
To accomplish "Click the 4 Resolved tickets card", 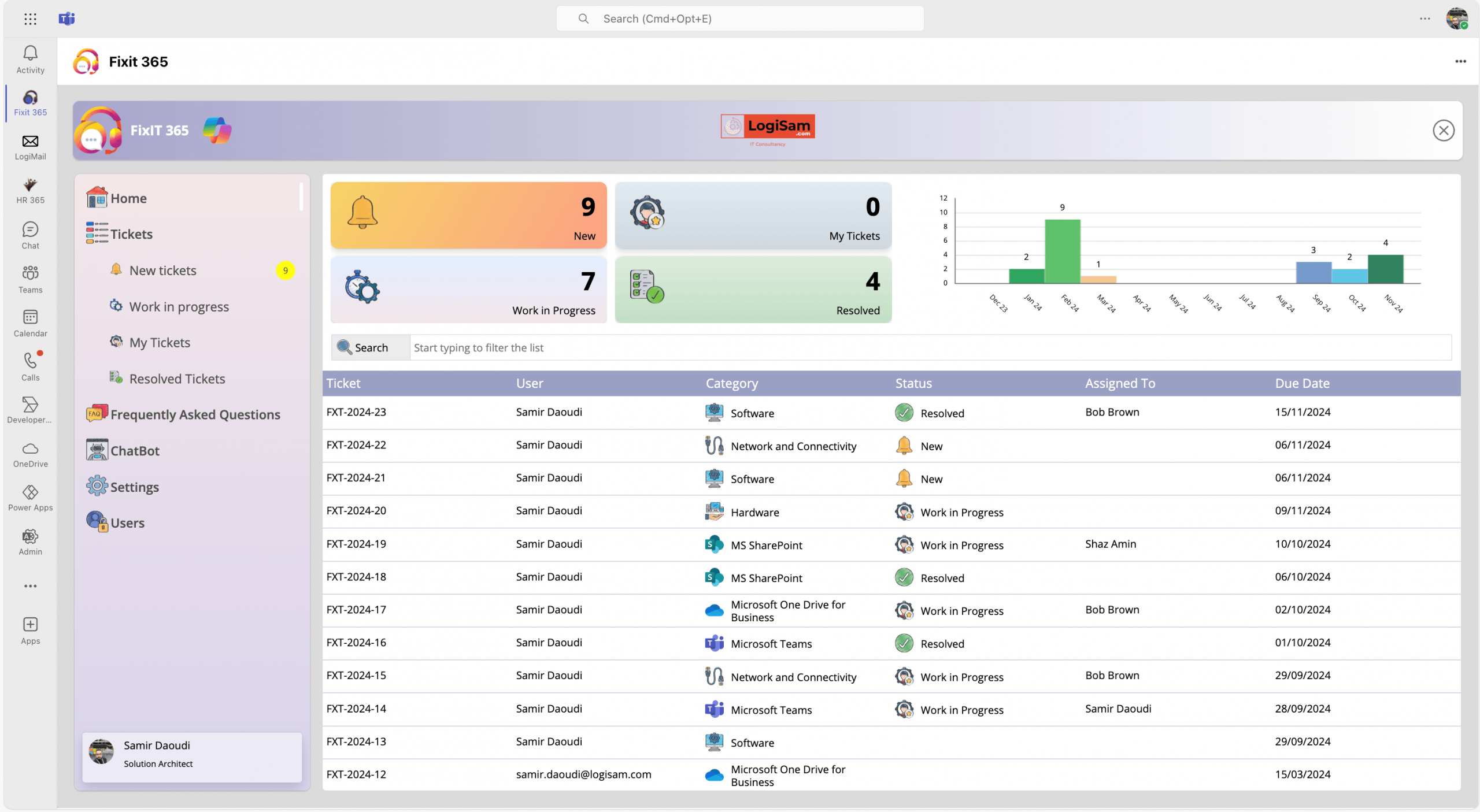I will pyautogui.click(x=753, y=289).
